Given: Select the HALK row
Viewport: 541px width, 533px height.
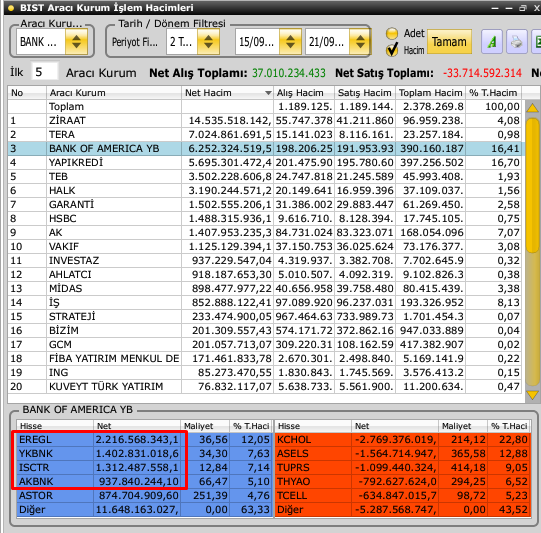Looking at the screenshot, I should pyautogui.click(x=266, y=190).
